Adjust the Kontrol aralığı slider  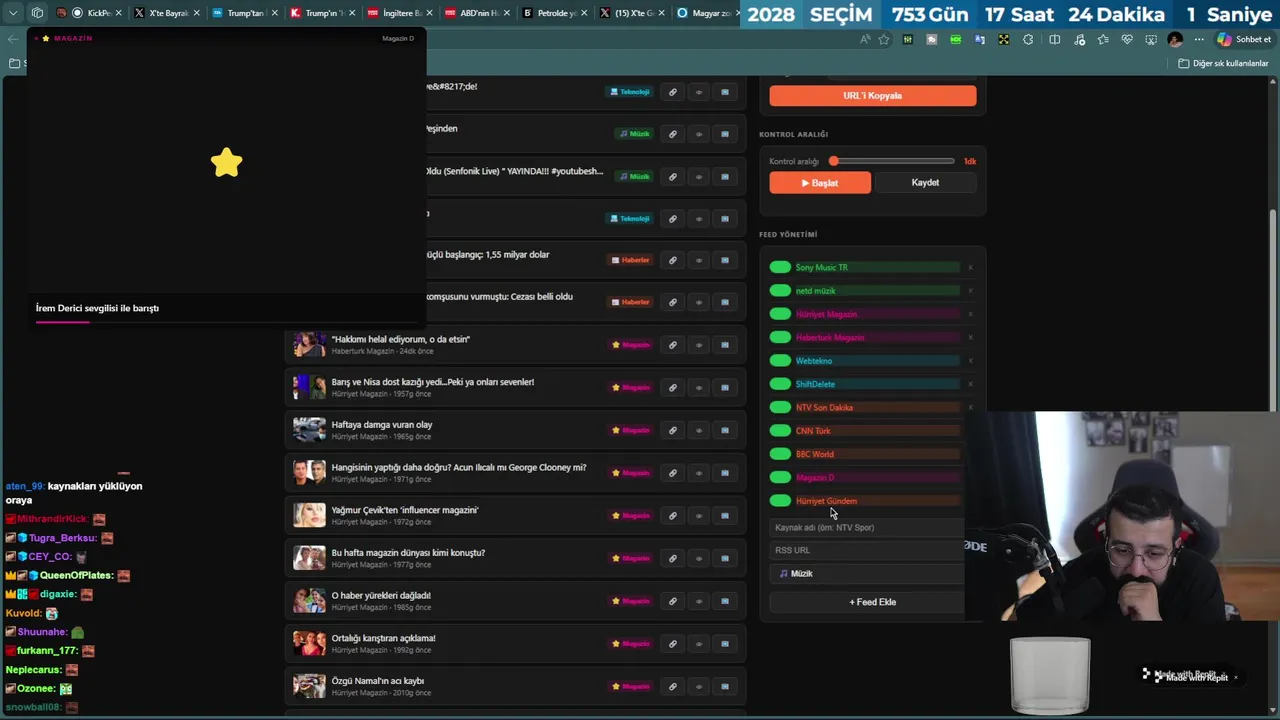tap(893, 161)
